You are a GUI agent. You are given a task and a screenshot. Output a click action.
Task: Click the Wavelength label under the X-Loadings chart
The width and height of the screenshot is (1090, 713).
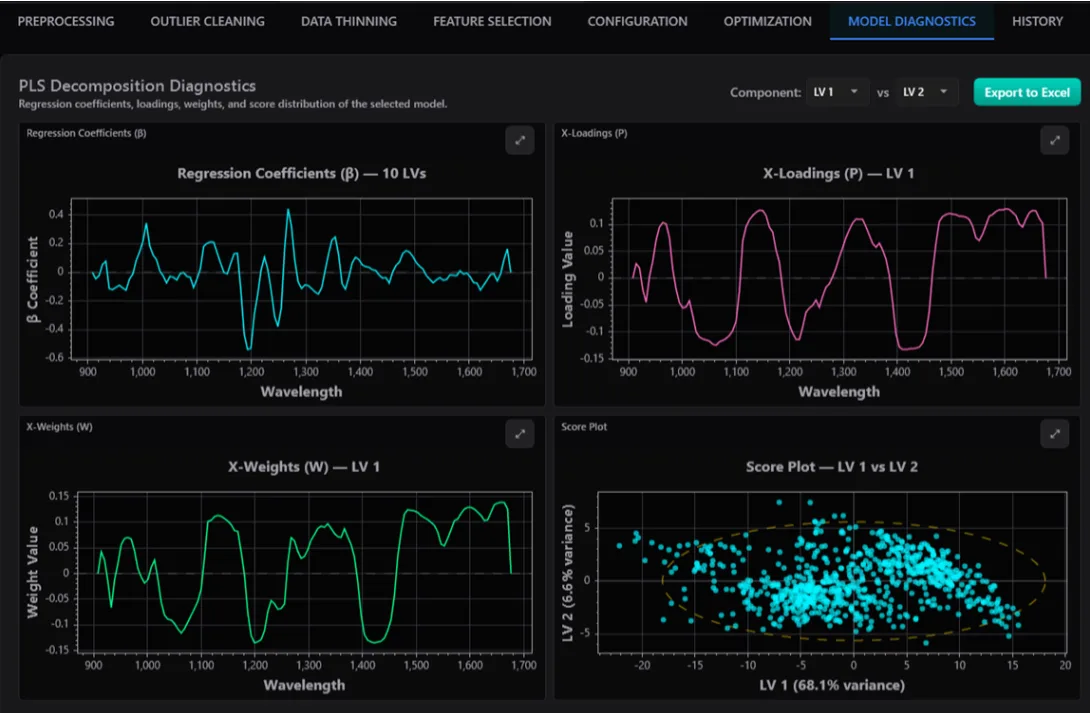(839, 392)
